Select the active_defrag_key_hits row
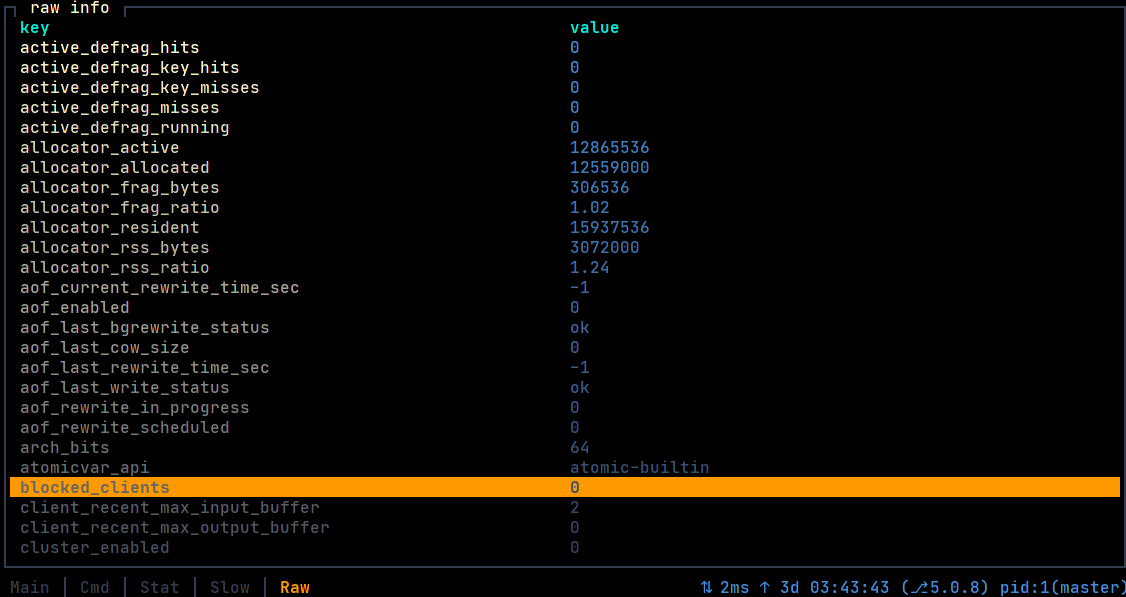Screen dimensions: 1126x597 565,68
